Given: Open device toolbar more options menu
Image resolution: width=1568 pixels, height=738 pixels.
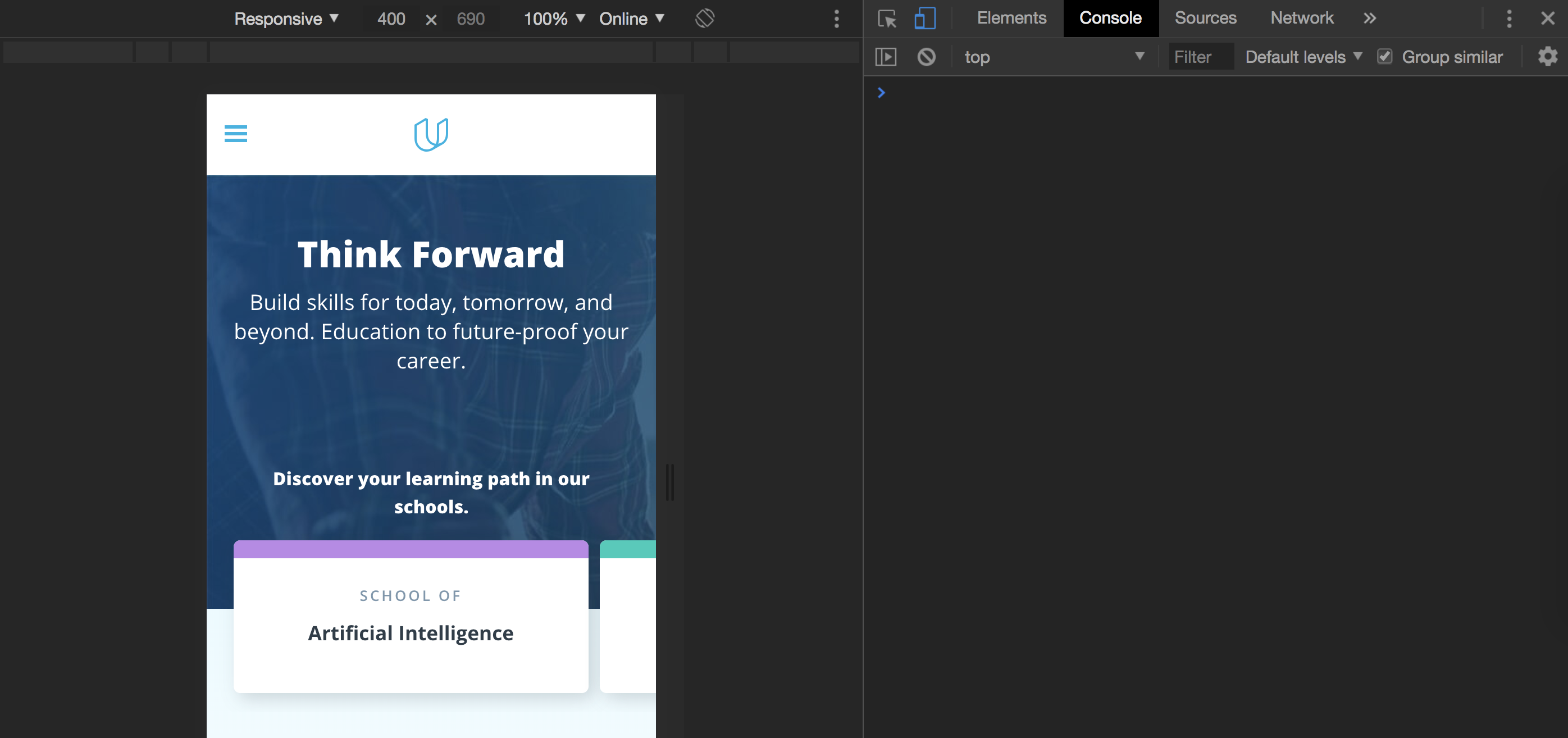Looking at the screenshot, I should [x=836, y=19].
